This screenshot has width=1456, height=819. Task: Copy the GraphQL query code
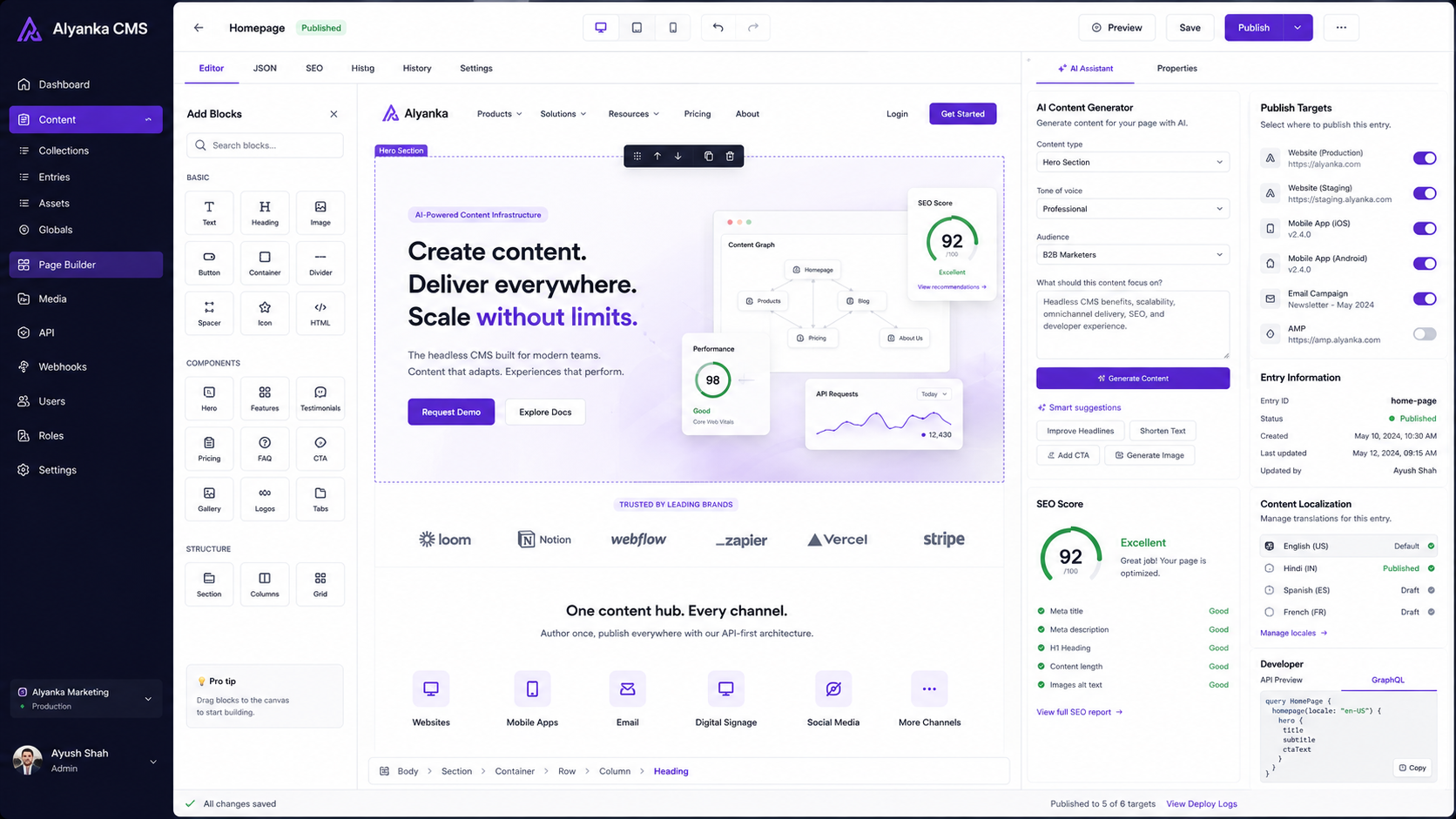click(x=1412, y=768)
